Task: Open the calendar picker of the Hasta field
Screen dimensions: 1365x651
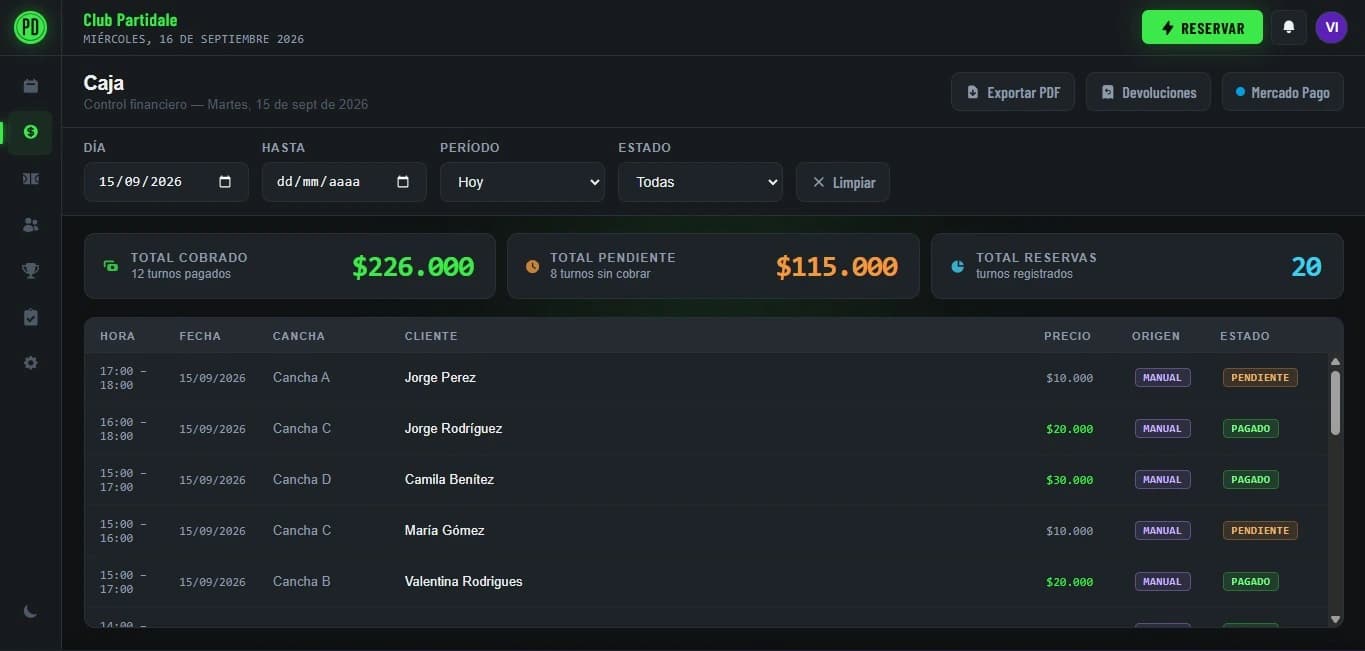Action: [403, 182]
